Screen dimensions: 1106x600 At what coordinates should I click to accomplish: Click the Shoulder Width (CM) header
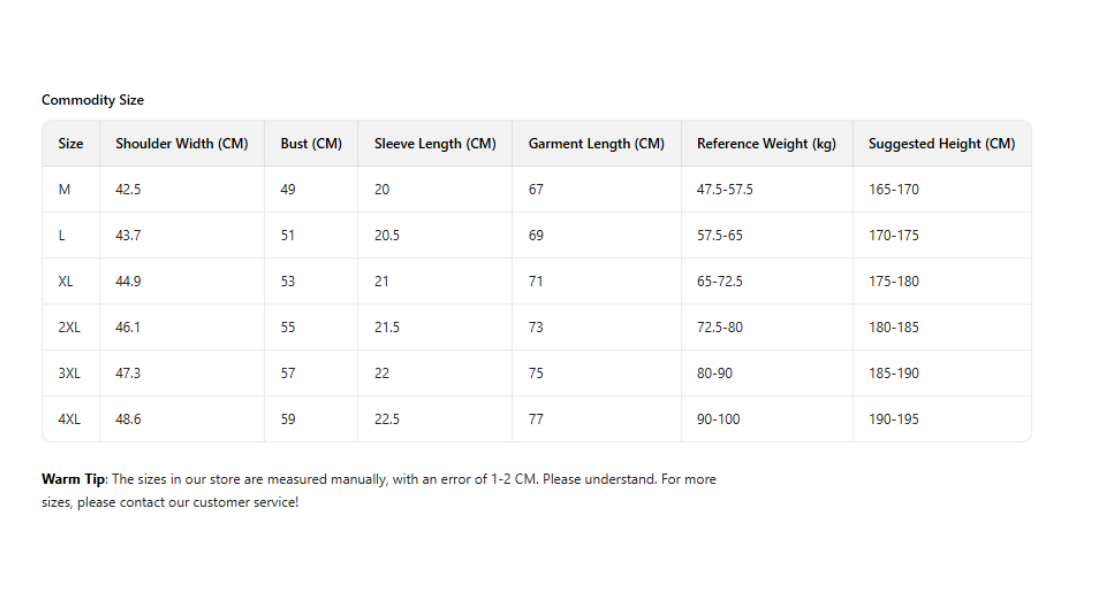(x=181, y=144)
